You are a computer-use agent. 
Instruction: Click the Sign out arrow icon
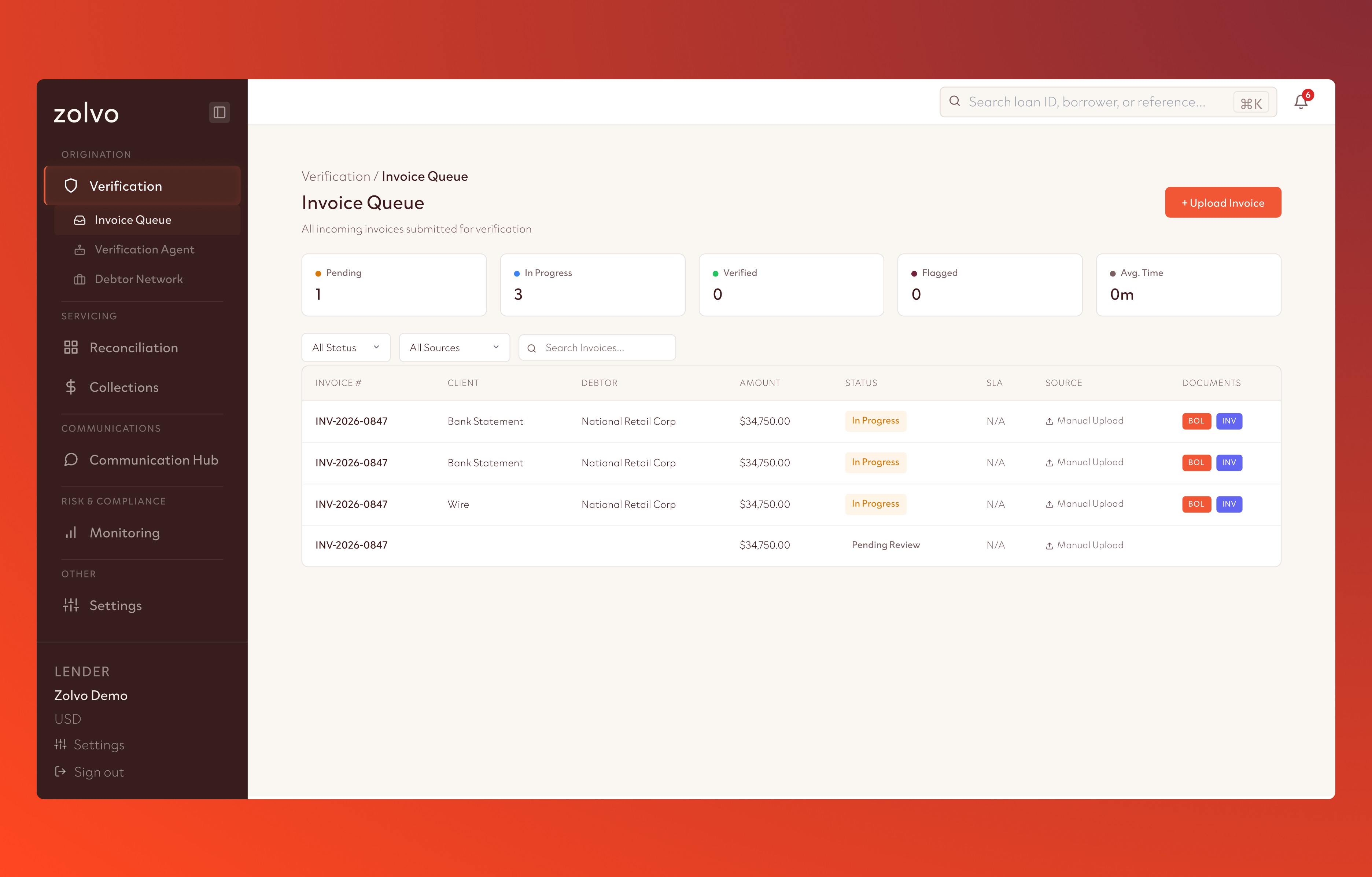[x=60, y=771]
